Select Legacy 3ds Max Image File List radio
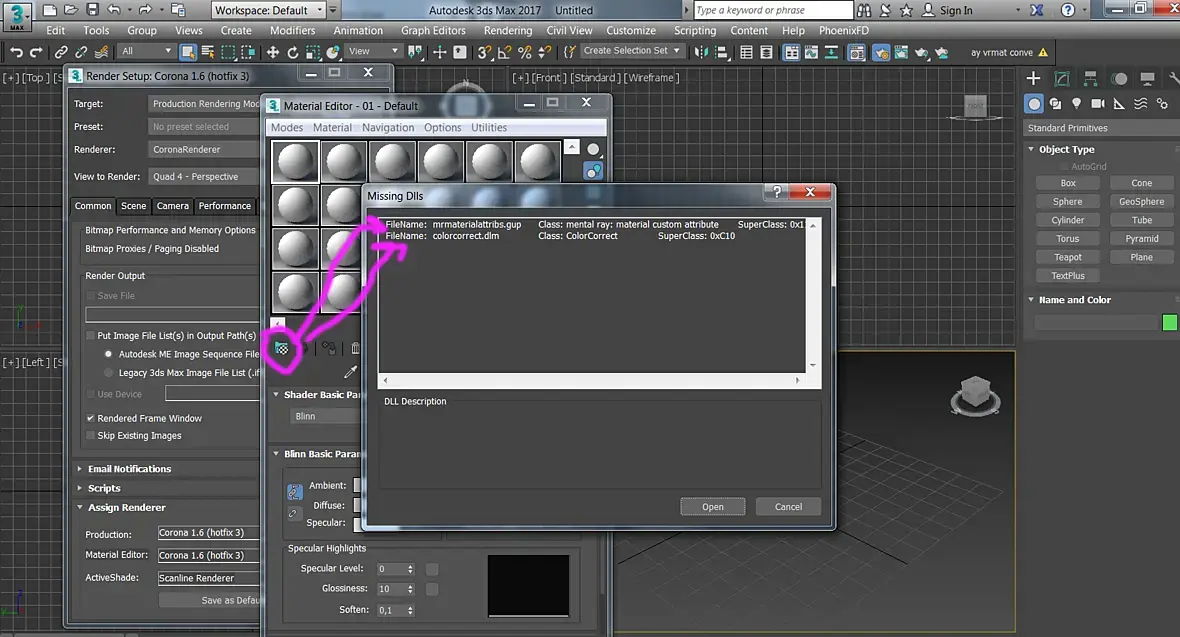The image size is (1180, 637). pos(108,372)
